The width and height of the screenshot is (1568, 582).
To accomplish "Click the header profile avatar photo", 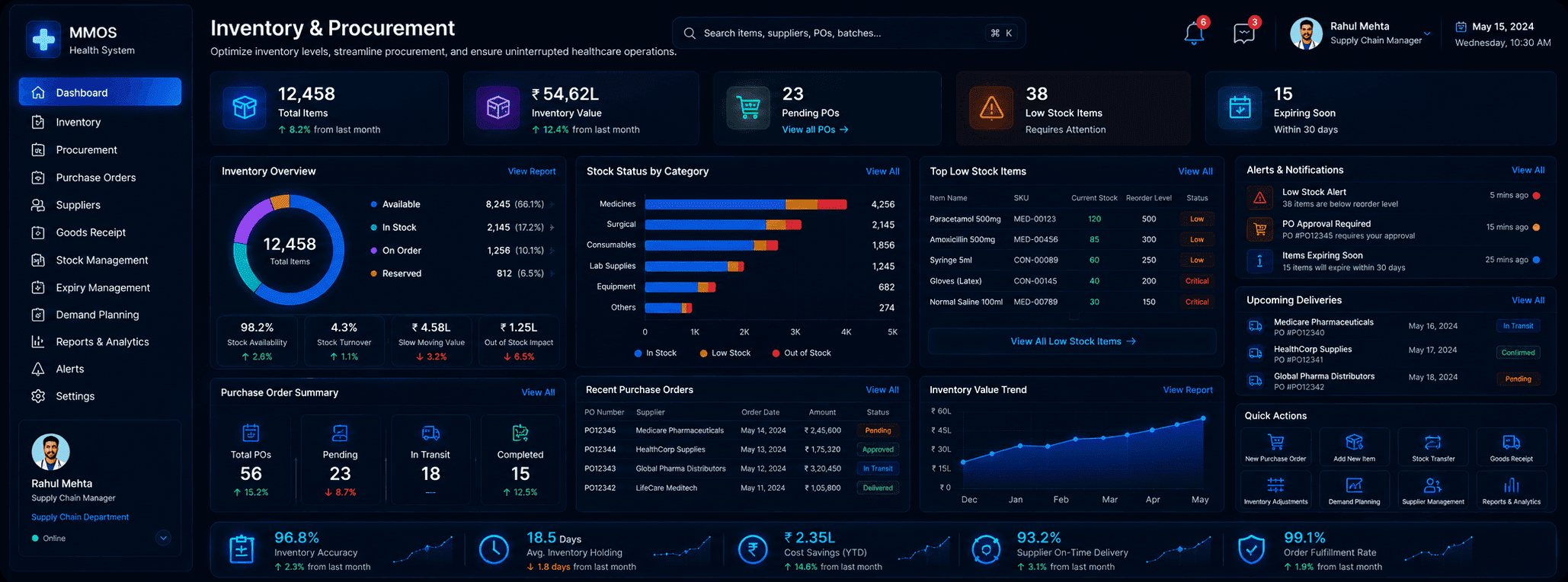I will [1306, 34].
